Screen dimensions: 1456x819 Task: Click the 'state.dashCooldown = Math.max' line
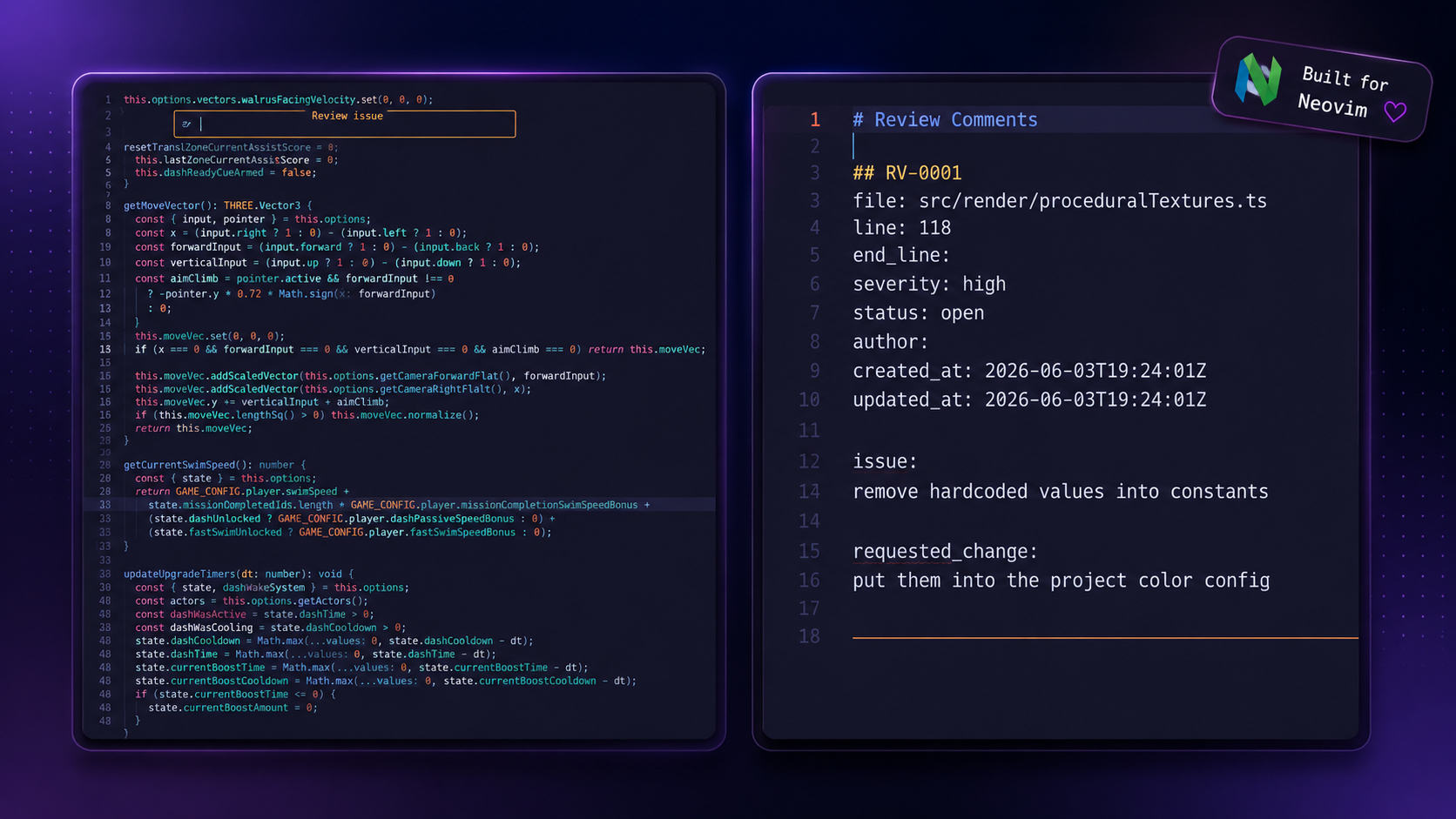[334, 641]
